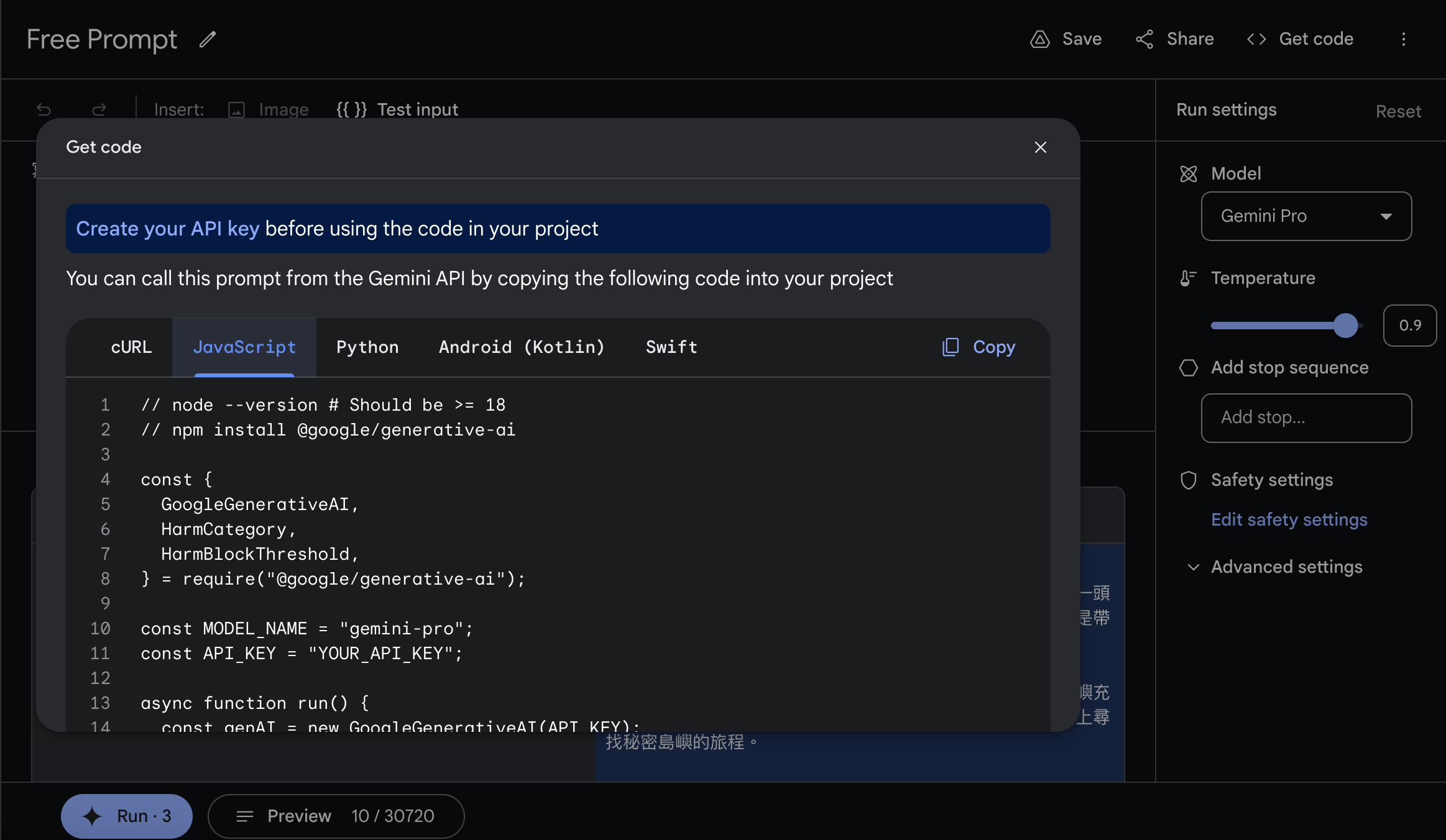Open the Gemini Pro model dropdown

click(1306, 216)
